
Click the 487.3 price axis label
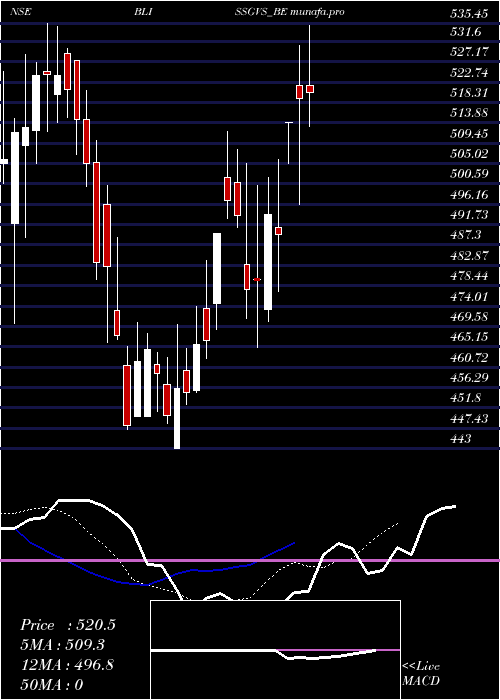(466, 235)
